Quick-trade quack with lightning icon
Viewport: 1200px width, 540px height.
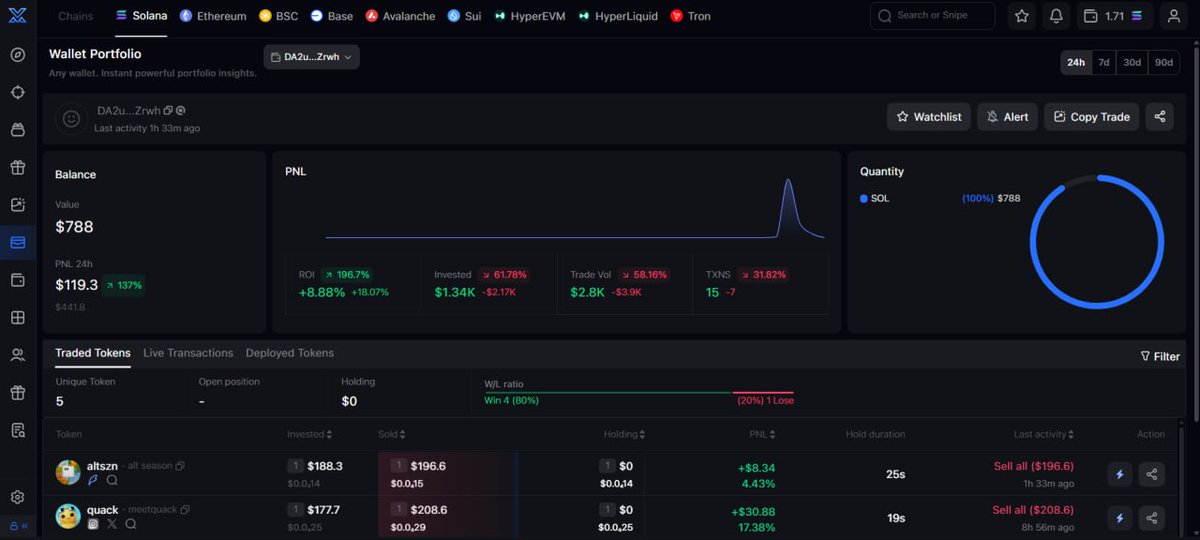pos(1120,518)
